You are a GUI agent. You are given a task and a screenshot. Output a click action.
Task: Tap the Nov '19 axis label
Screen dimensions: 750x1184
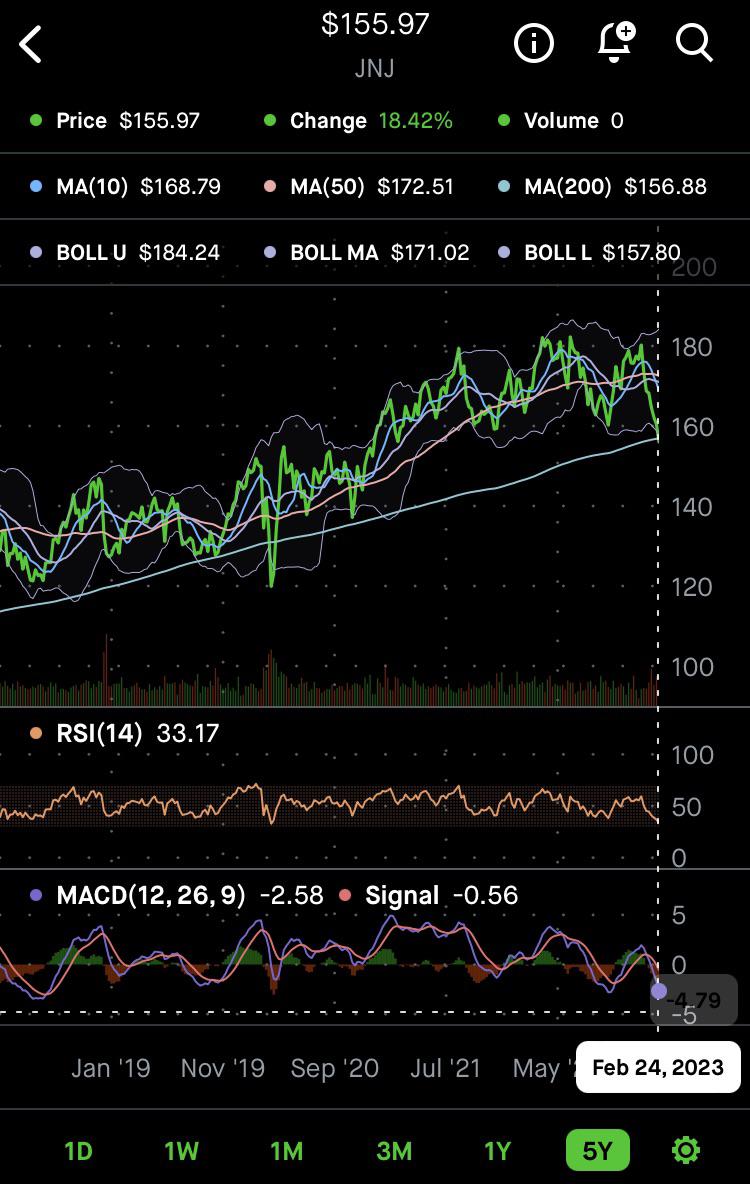[x=223, y=1068]
